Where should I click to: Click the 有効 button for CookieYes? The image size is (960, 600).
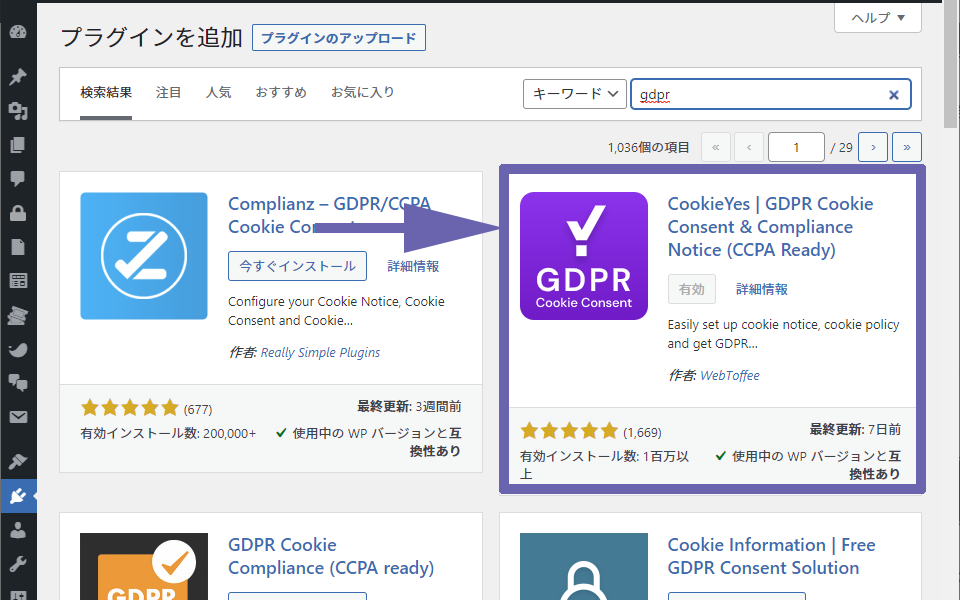click(x=691, y=289)
